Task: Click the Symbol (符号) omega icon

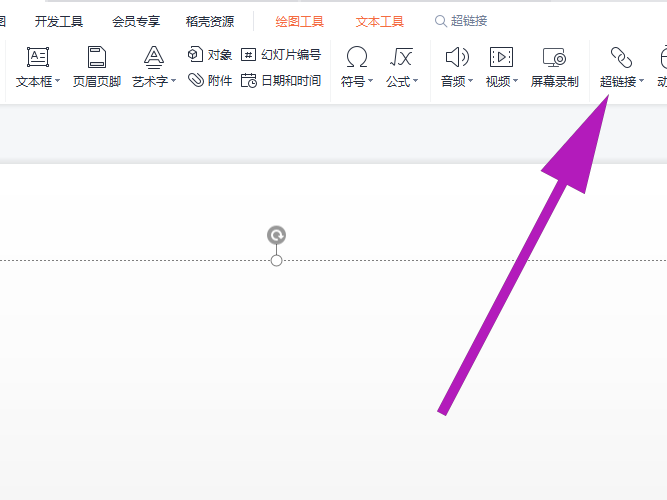Action: pyautogui.click(x=356, y=58)
